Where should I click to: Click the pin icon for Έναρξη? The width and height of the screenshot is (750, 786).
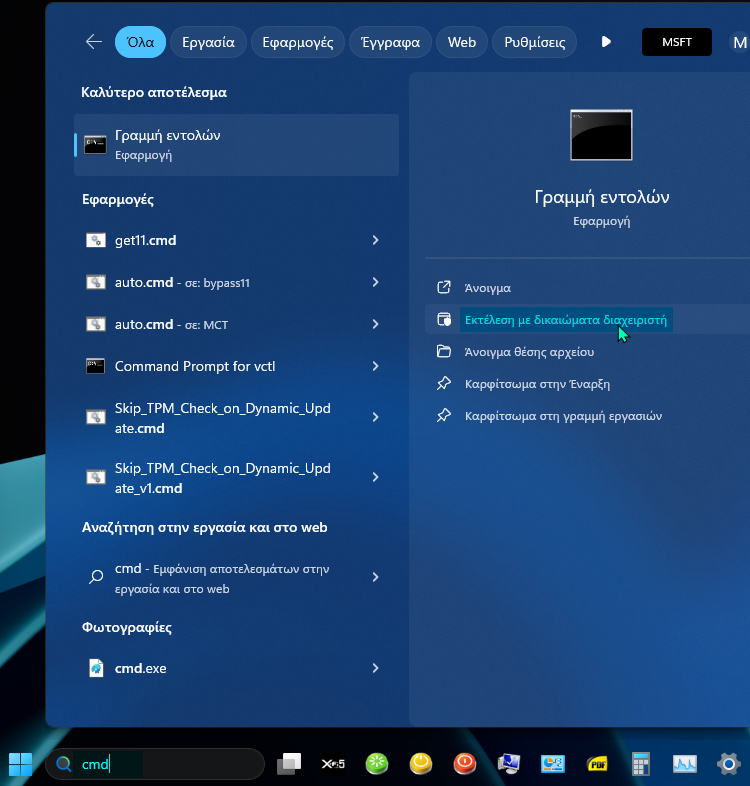click(444, 383)
